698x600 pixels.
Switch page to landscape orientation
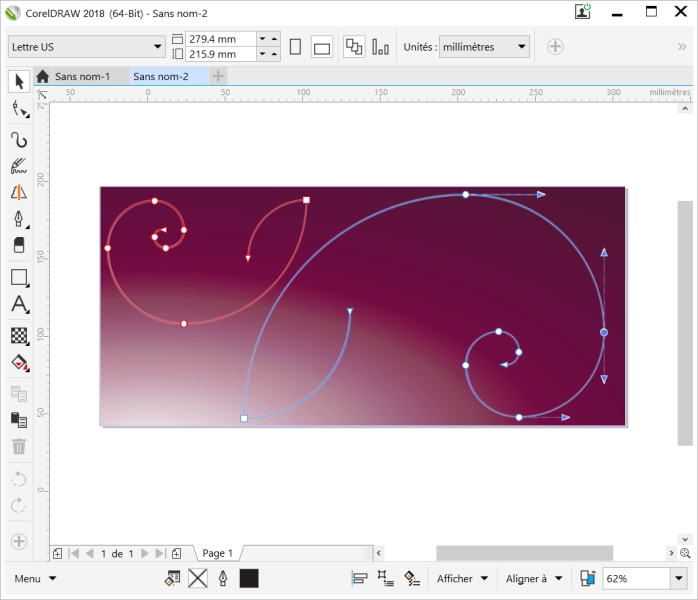tap(321, 47)
